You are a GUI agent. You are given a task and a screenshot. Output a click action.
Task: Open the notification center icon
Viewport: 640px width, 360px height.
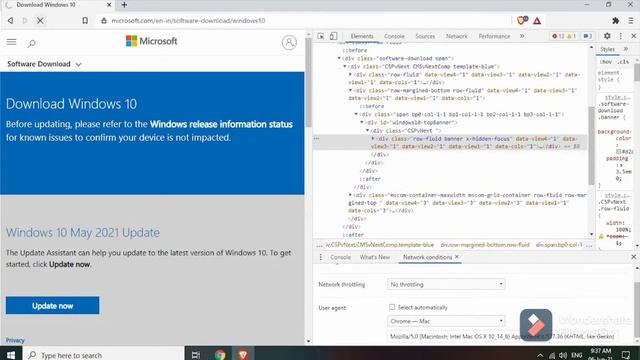click(x=626, y=355)
